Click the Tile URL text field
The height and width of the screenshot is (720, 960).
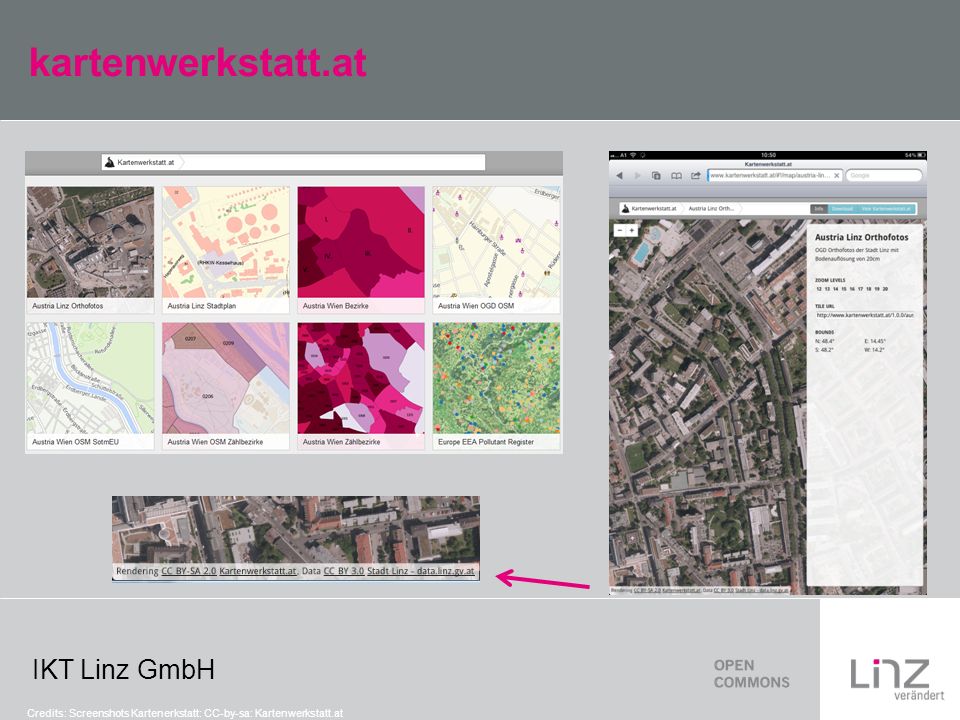tap(864, 315)
